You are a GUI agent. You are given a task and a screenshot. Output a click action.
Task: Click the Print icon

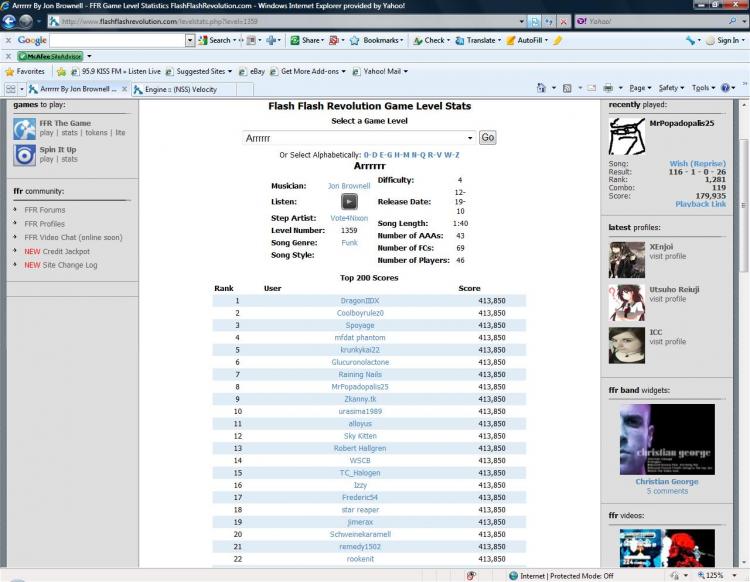click(608, 88)
